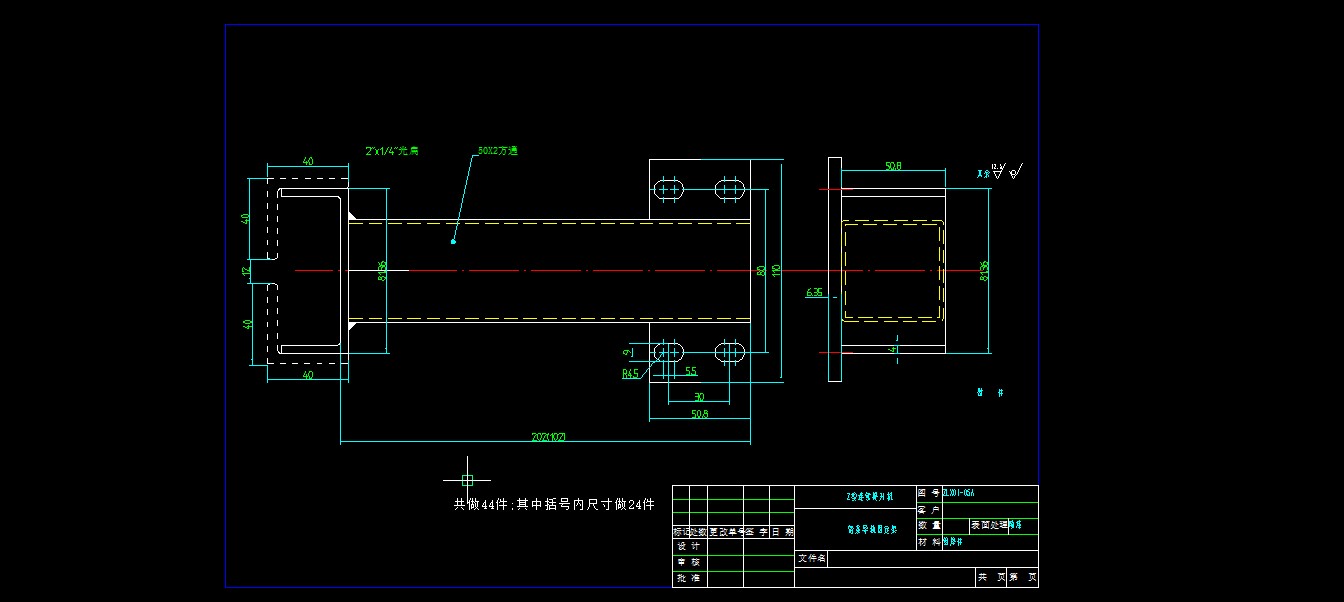Click the 6.35 thickness dimension
1344x602 pixels.
click(x=815, y=293)
